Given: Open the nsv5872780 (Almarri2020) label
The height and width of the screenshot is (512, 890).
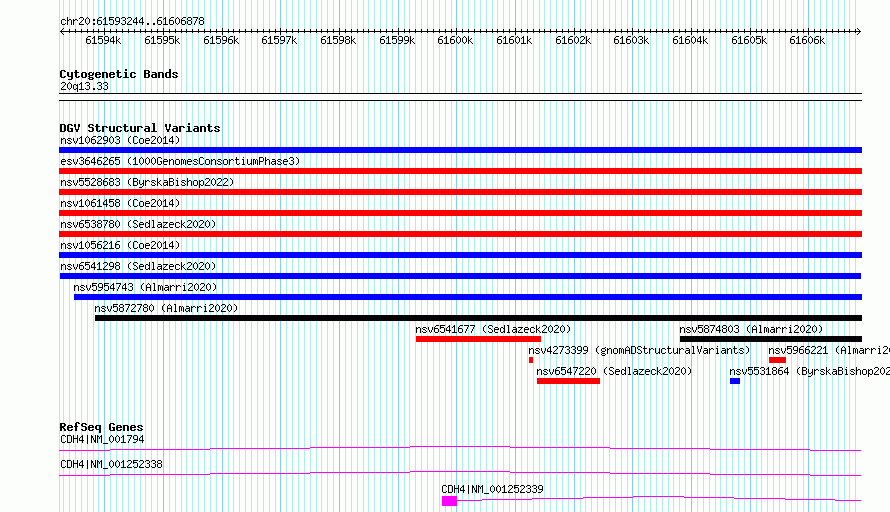Looking at the screenshot, I should click(x=166, y=308).
